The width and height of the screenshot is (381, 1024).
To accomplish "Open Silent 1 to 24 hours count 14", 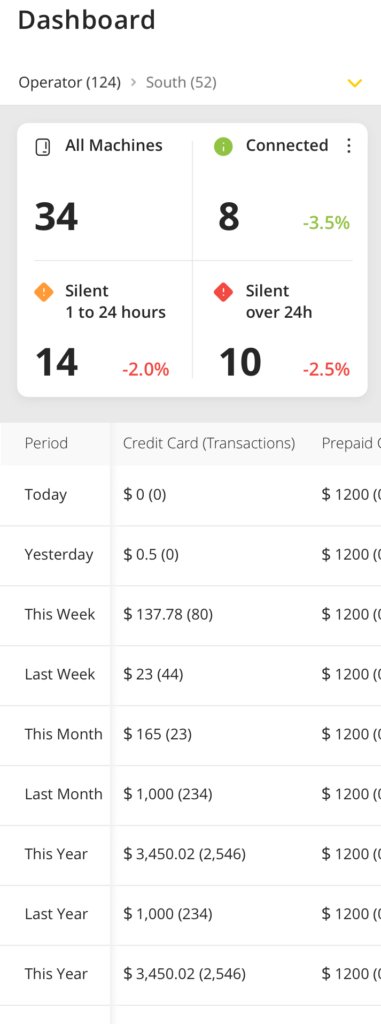I will (56, 362).
